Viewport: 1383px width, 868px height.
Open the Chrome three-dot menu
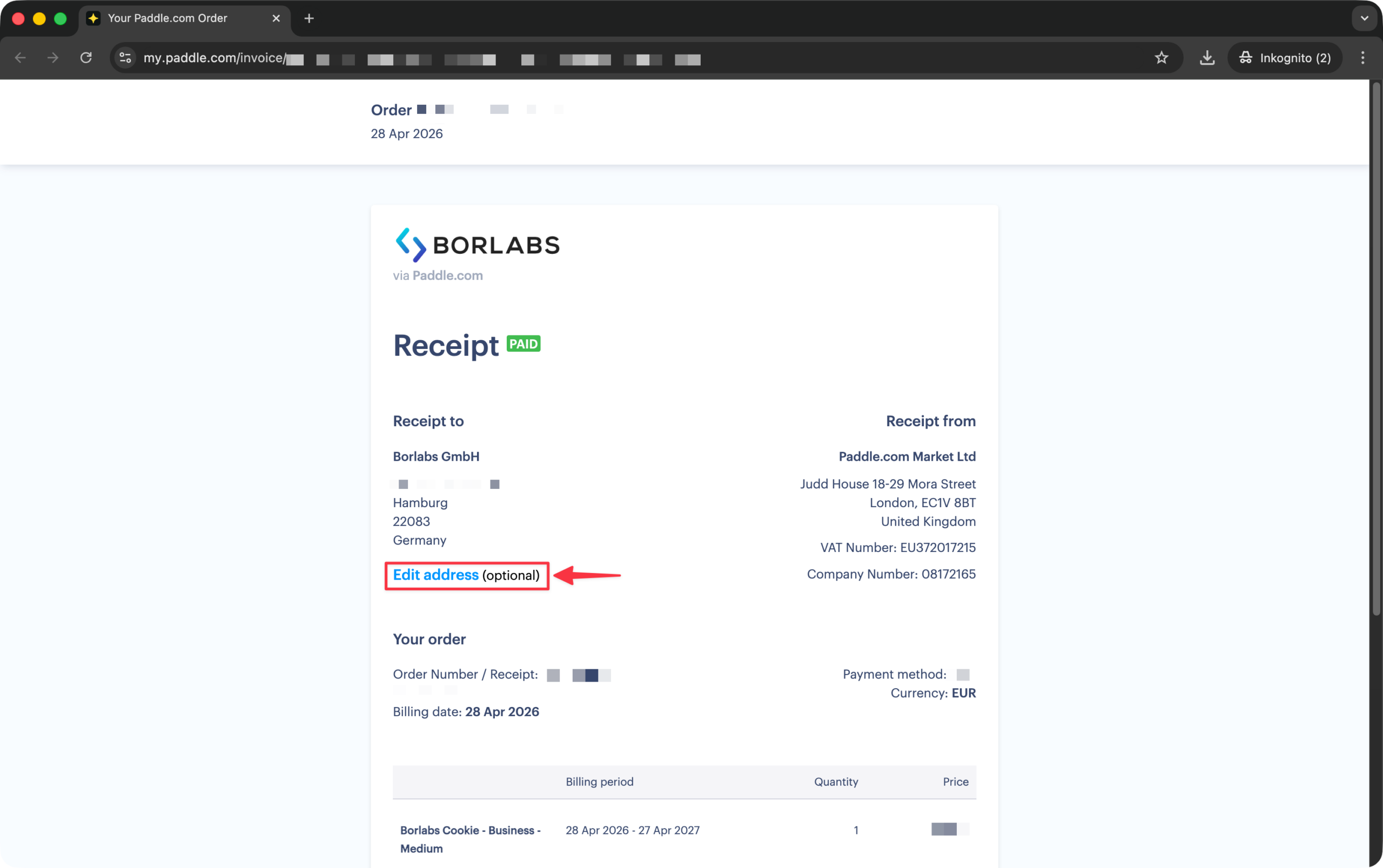[x=1363, y=58]
